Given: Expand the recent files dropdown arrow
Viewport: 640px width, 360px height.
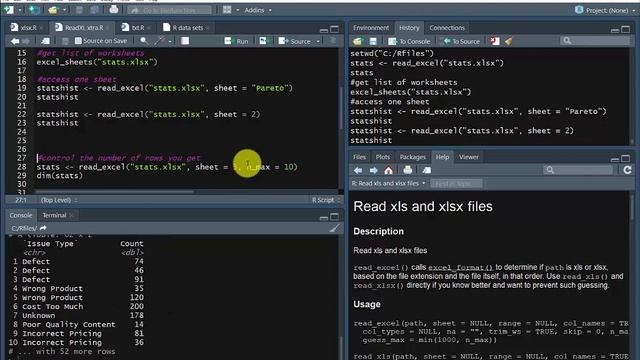Looking at the screenshot, I should click(x=64, y=10).
